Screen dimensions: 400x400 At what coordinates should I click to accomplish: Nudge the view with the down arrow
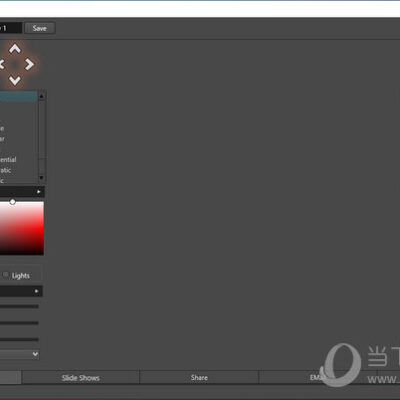coord(15,80)
